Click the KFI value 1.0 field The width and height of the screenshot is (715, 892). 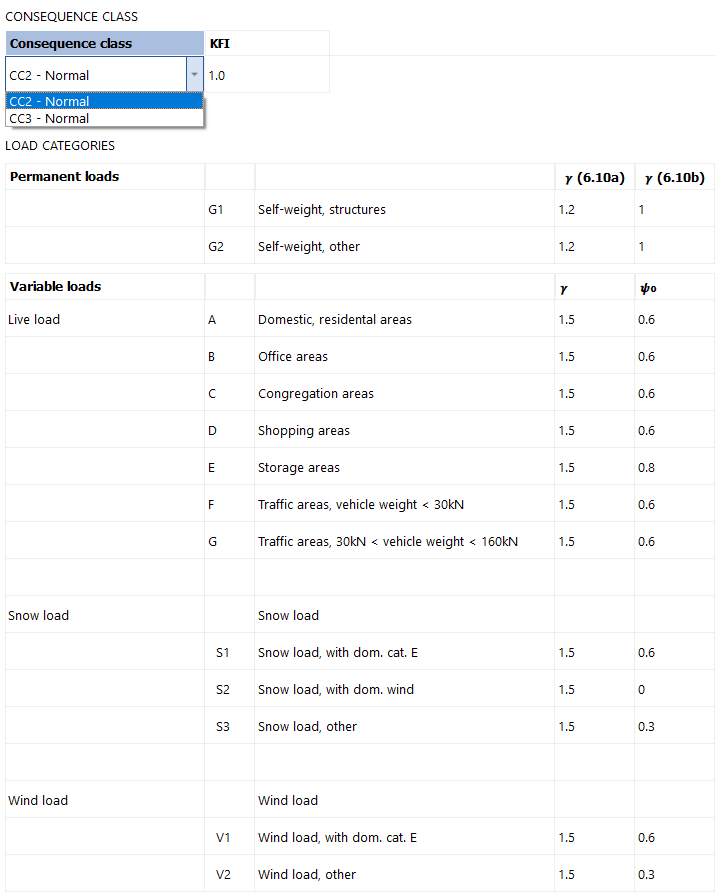[x=267, y=75]
